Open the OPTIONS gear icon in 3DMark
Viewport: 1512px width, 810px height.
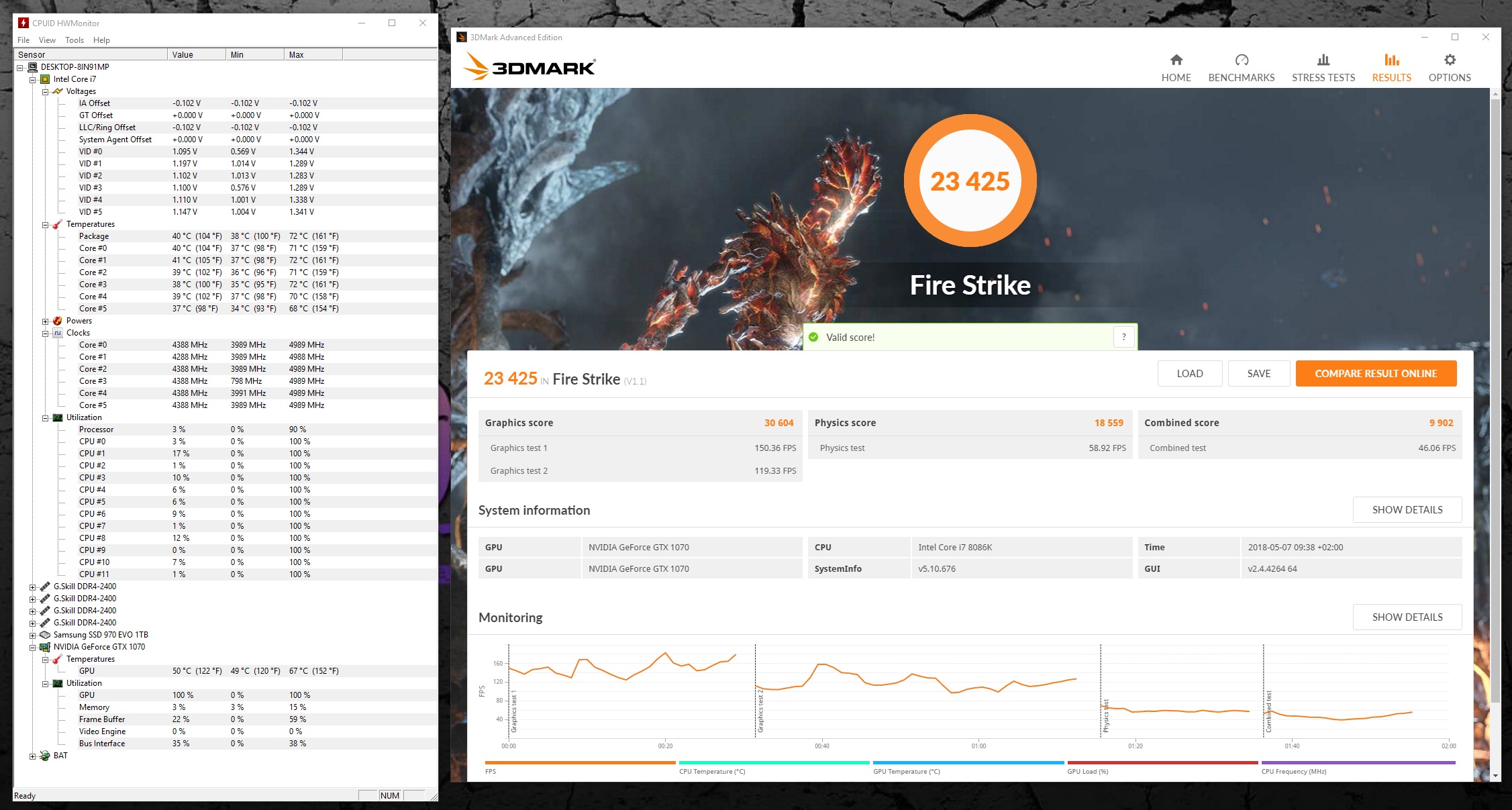click(1450, 60)
